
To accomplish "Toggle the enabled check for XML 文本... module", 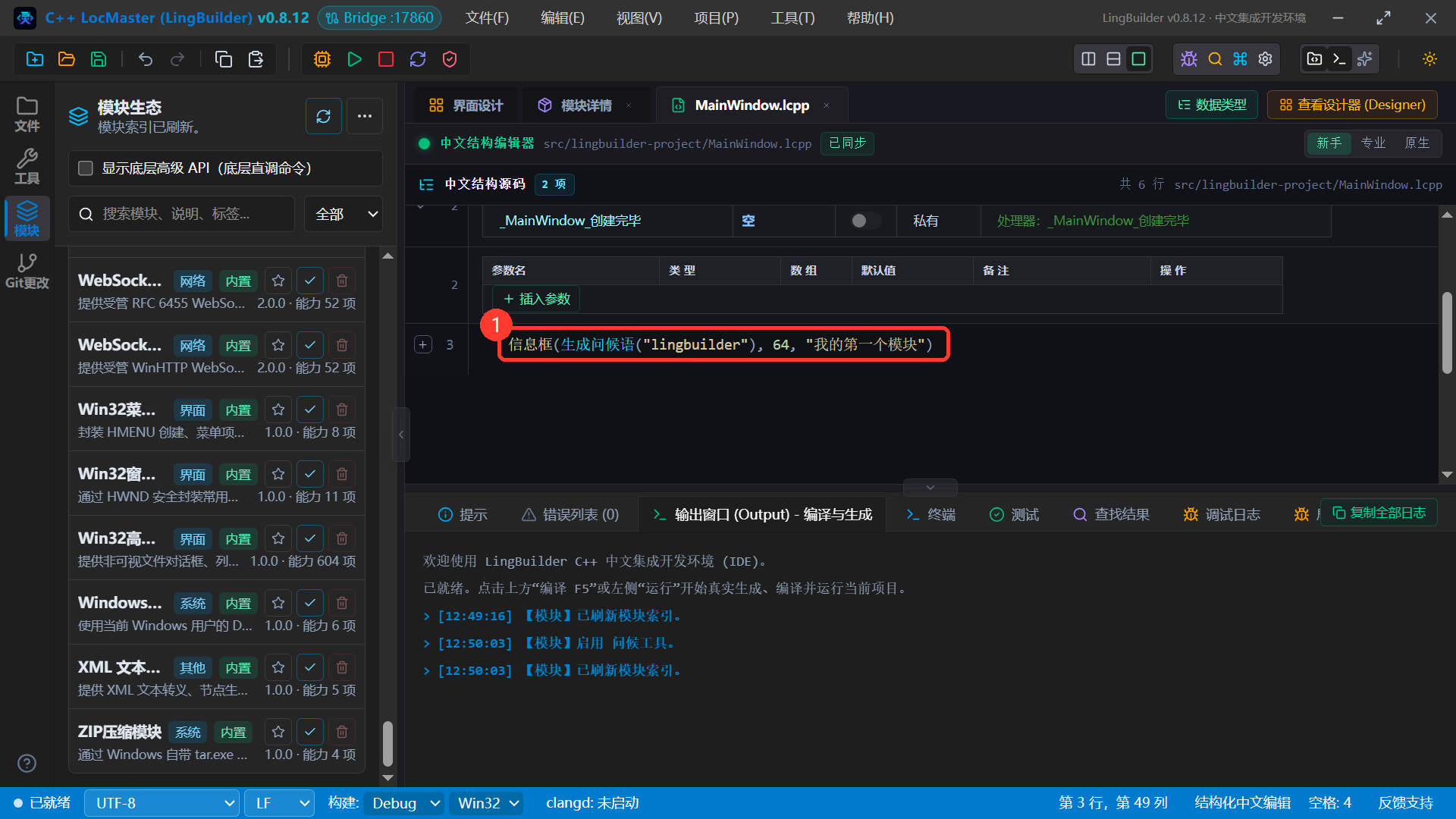I will (310, 667).
